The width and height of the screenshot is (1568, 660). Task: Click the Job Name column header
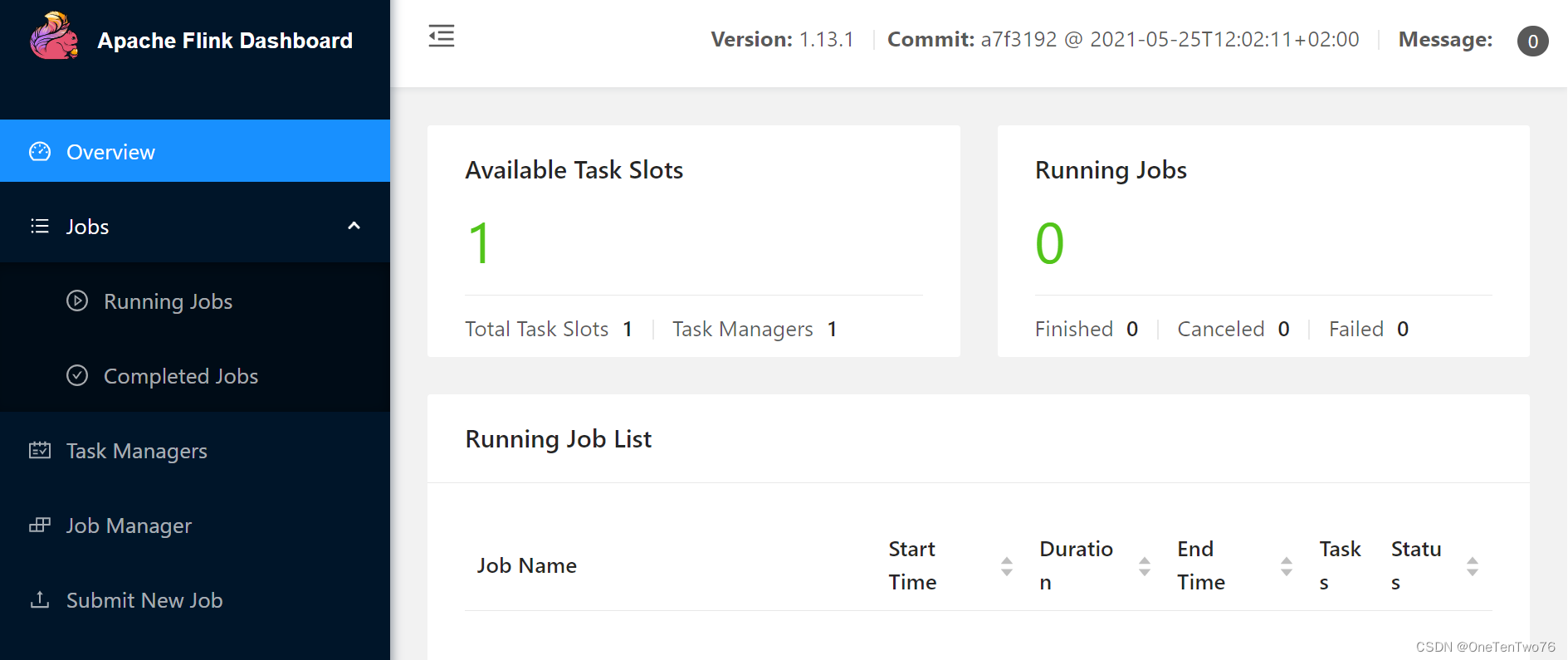[x=526, y=565]
